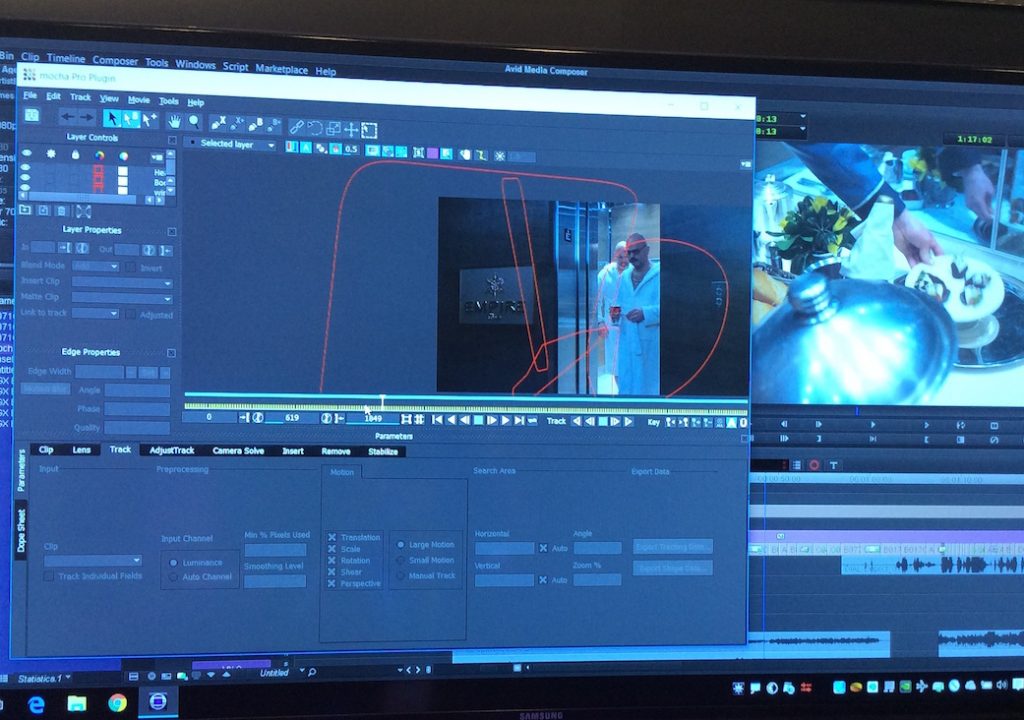Viewport: 1024px width, 720px height.
Task: Select the Create X-Spline pen tool
Action: tap(218, 123)
